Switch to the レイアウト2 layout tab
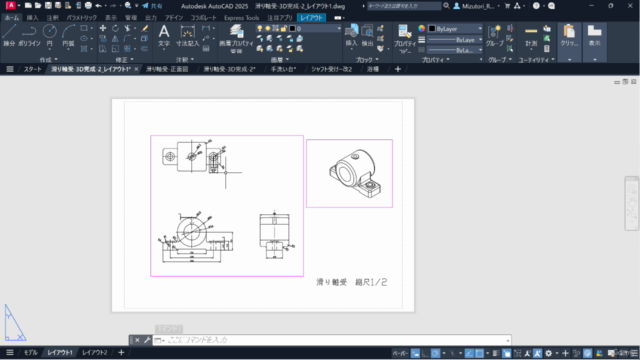 pyautogui.click(x=95, y=353)
